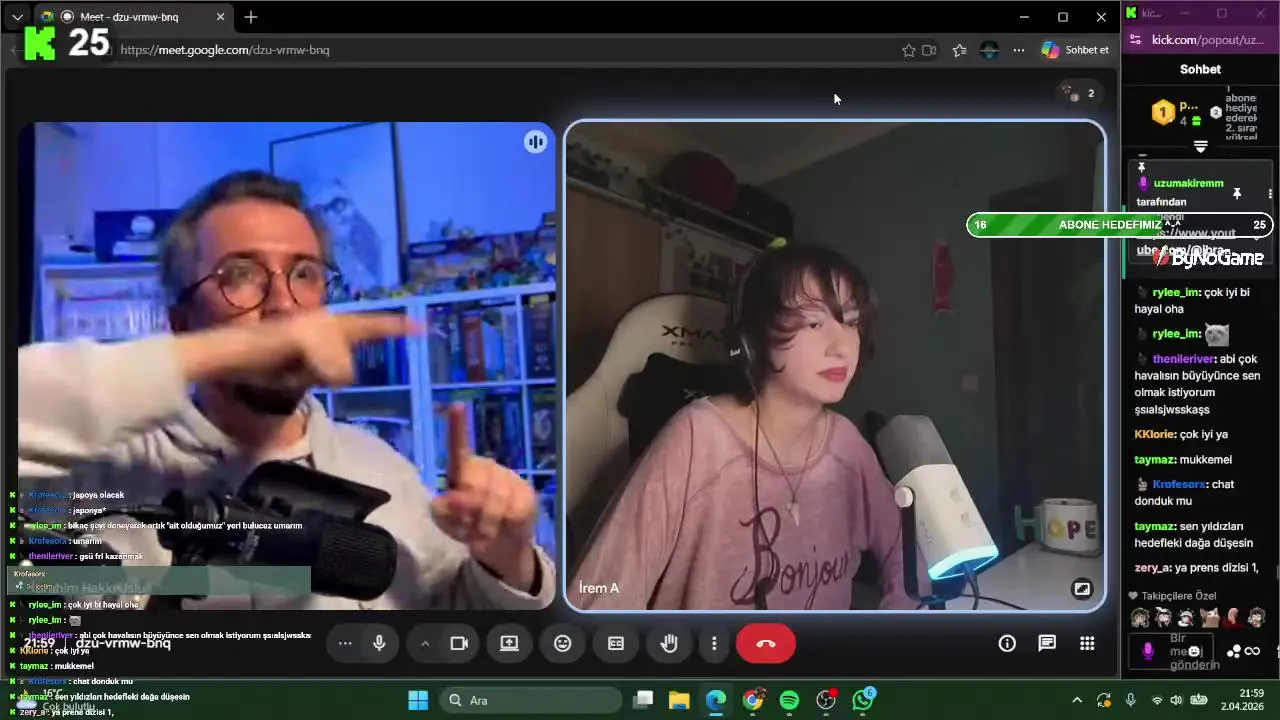Open browser profile avatar

click(990, 50)
